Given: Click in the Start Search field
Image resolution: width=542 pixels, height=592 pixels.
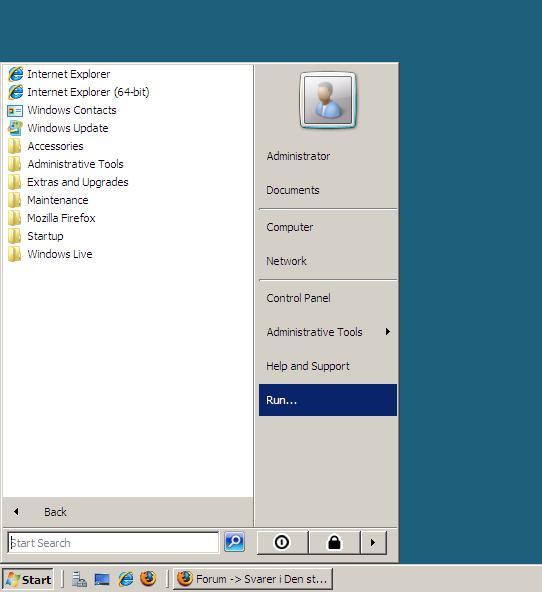Looking at the screenshot, I should (x=113, y=543).
